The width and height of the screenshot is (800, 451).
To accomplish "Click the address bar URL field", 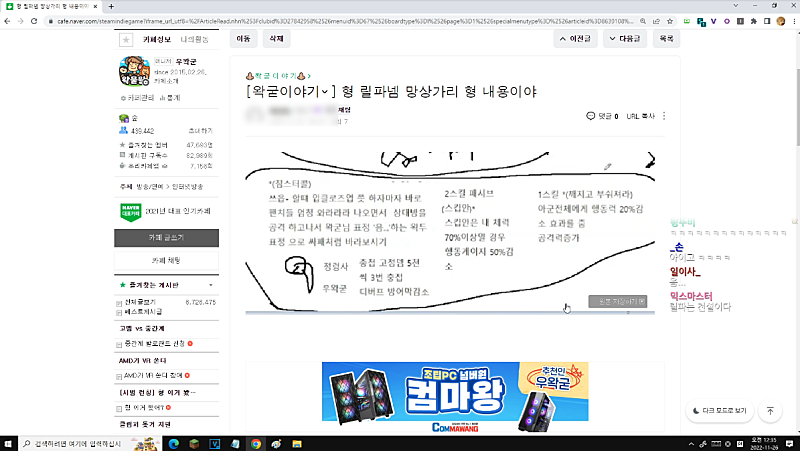I will pos(344,21).
